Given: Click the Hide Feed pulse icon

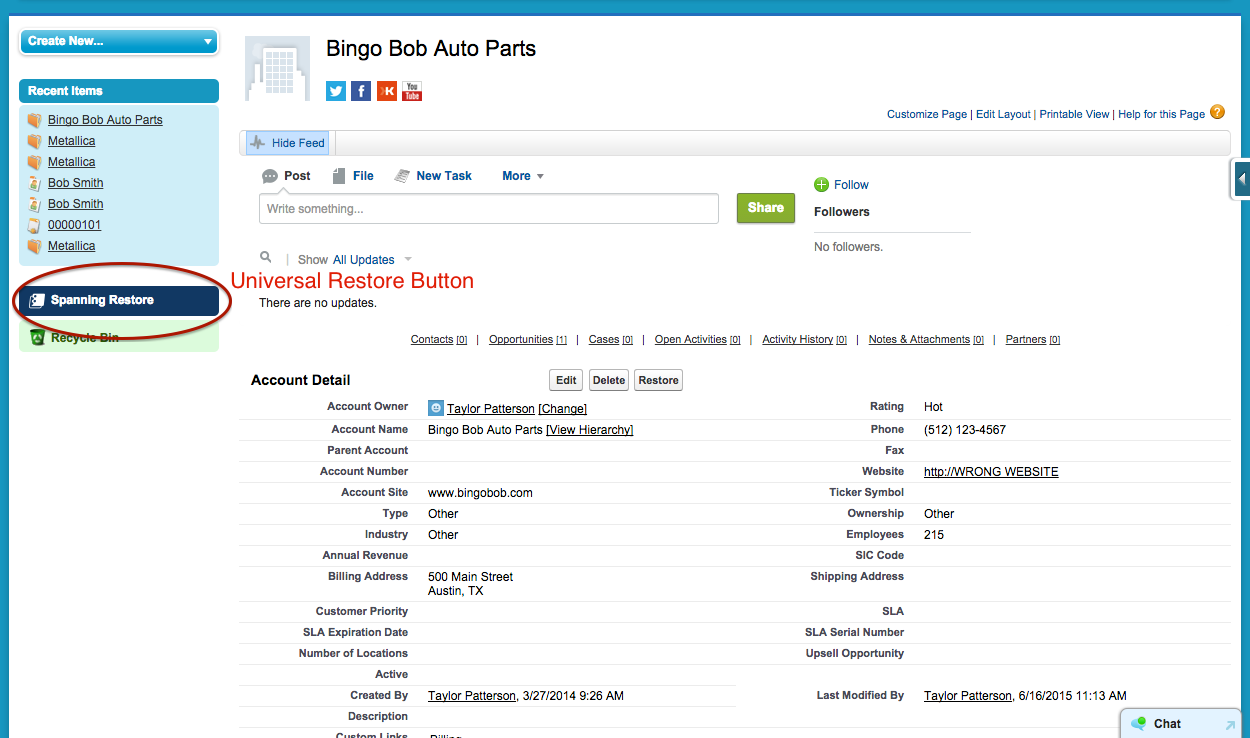Looking at the screenshot, I should tap(257, 143).
